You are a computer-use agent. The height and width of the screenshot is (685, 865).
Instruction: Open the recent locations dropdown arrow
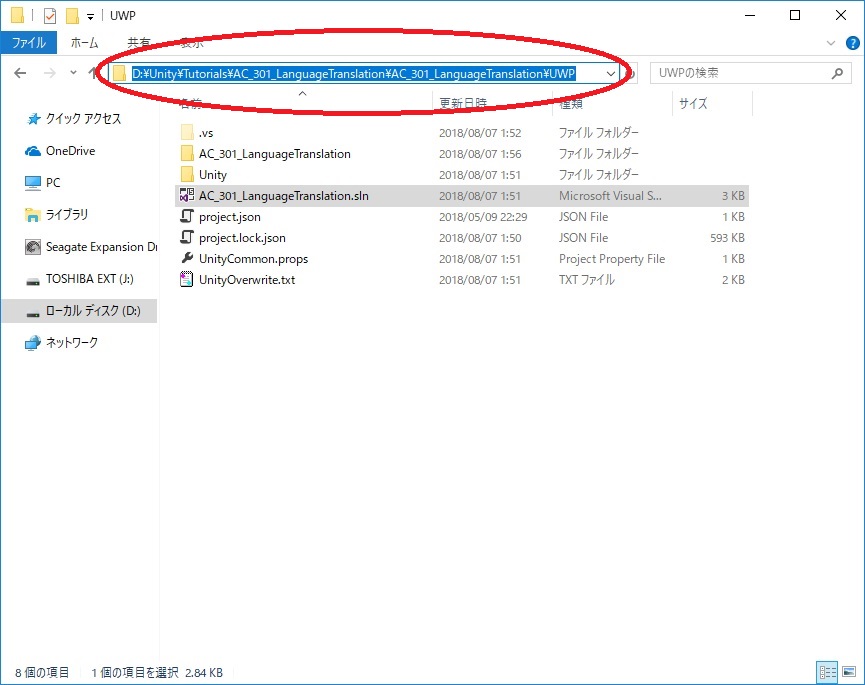click(73, 73)
